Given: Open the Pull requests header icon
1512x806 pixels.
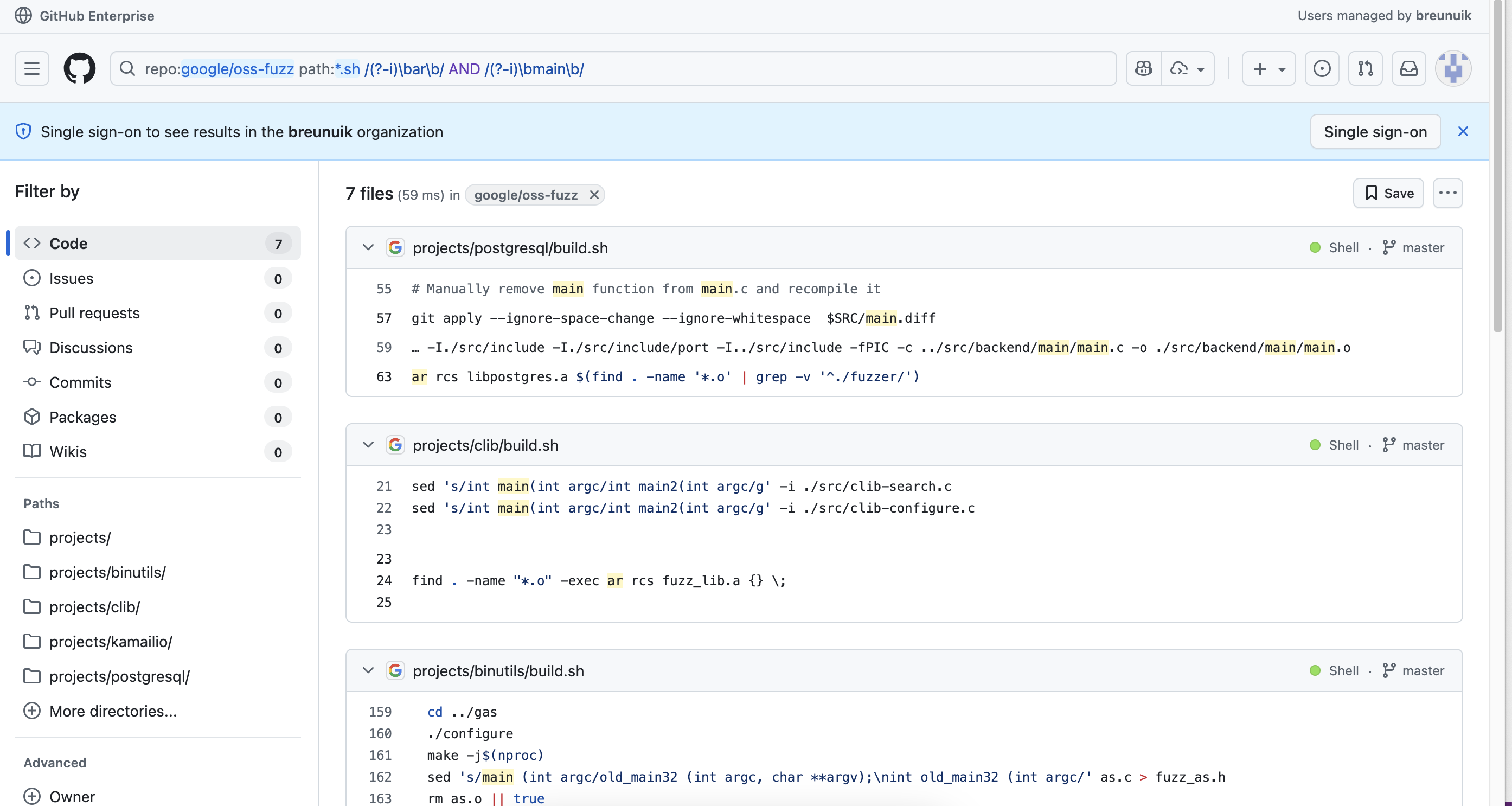Looking at the screenshot, I should click(1364, 69).
